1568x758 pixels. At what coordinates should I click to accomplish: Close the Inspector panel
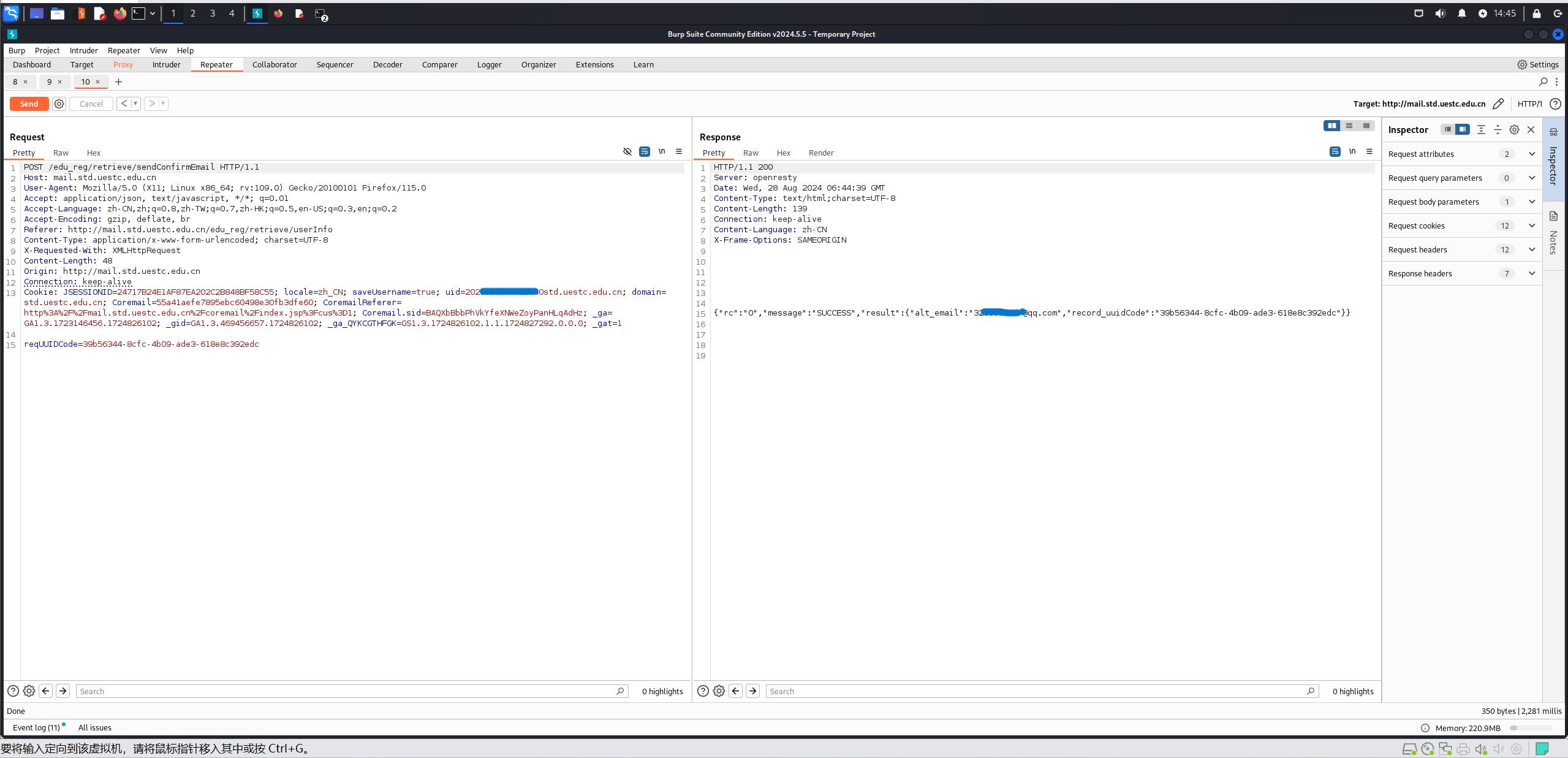pos(1531,129)
